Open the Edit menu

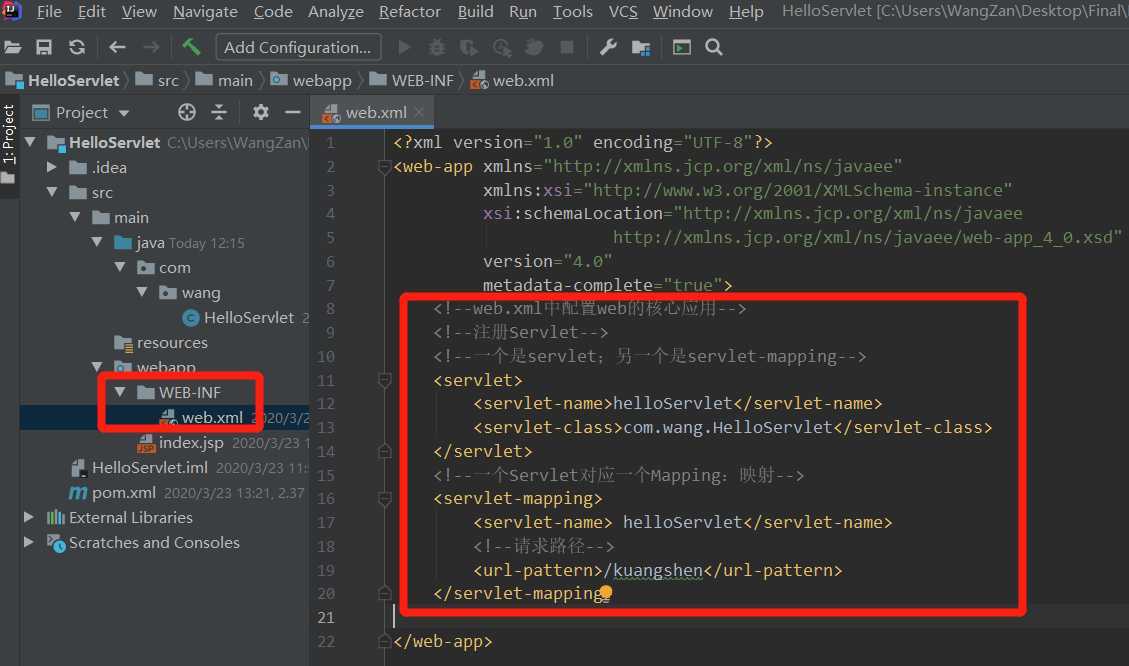[91, 12]
